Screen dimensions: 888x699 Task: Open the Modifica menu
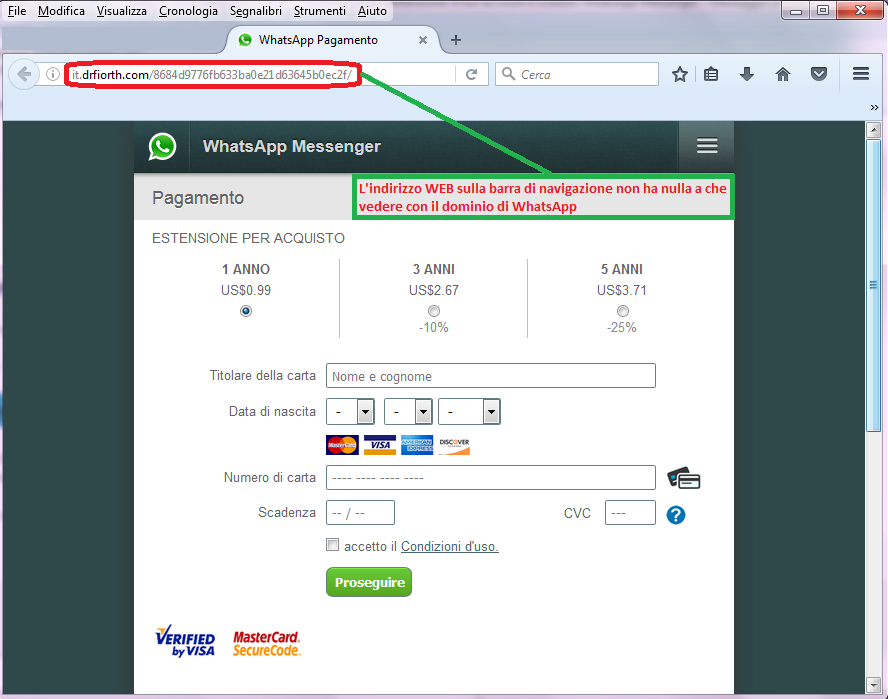pos(61,11)
